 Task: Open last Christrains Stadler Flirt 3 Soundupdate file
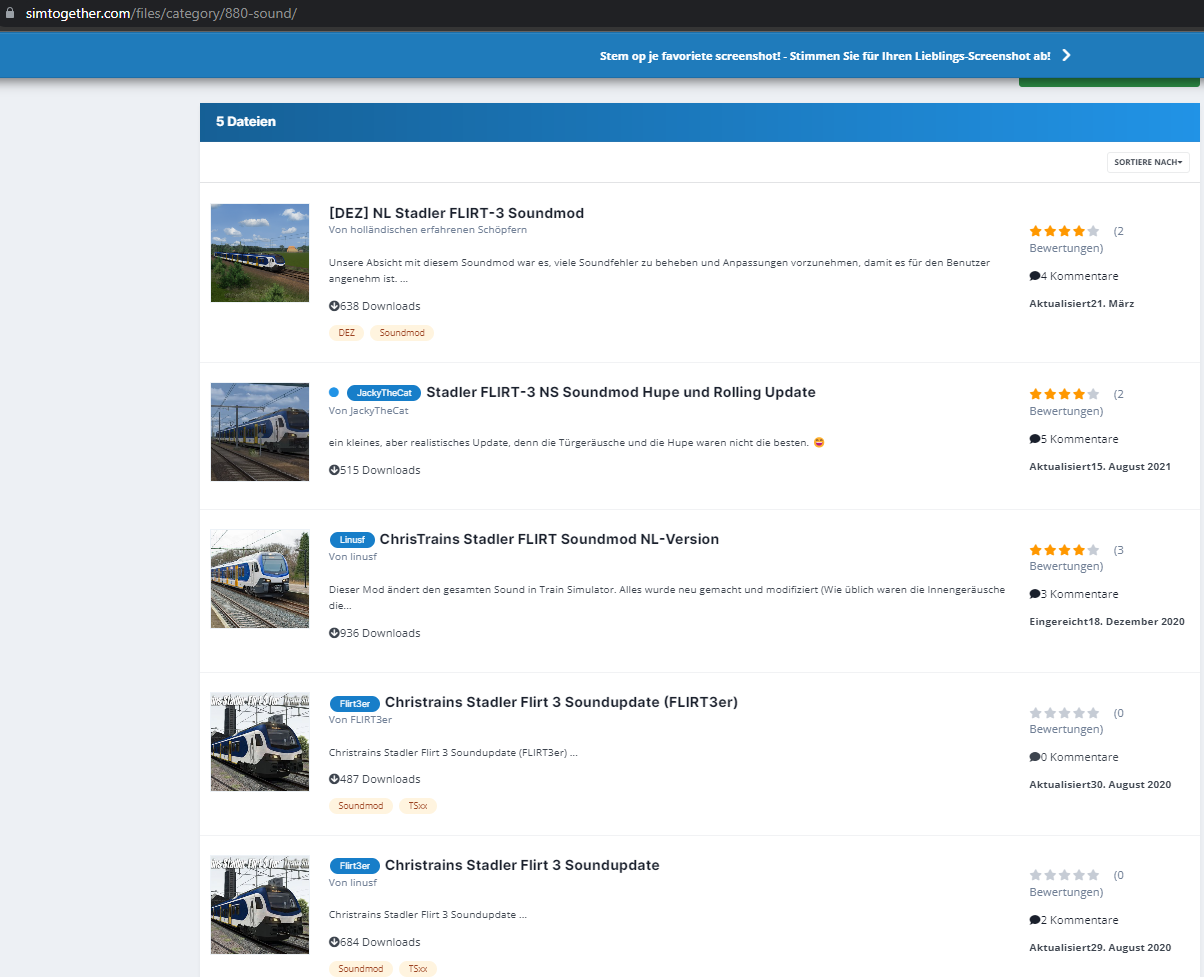tap(522, 865)
